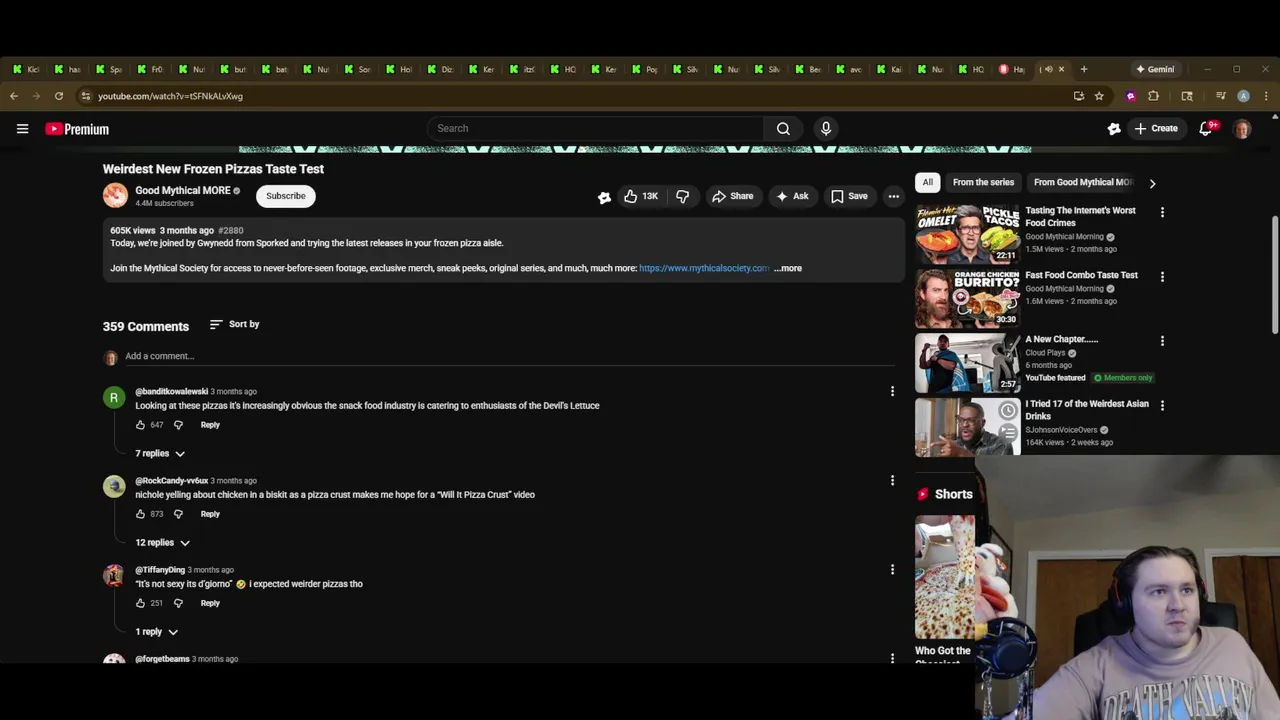The width and height of the screenshot is (1280, 720).
Task: Reload page with browser refresh icon
Action: [x=59, y=96]
